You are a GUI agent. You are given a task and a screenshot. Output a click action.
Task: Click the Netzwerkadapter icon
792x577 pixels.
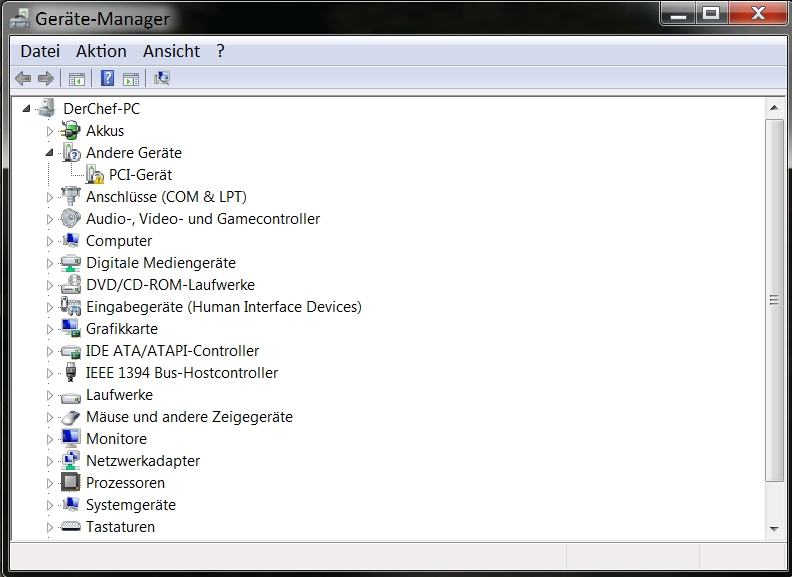(70, 461)
